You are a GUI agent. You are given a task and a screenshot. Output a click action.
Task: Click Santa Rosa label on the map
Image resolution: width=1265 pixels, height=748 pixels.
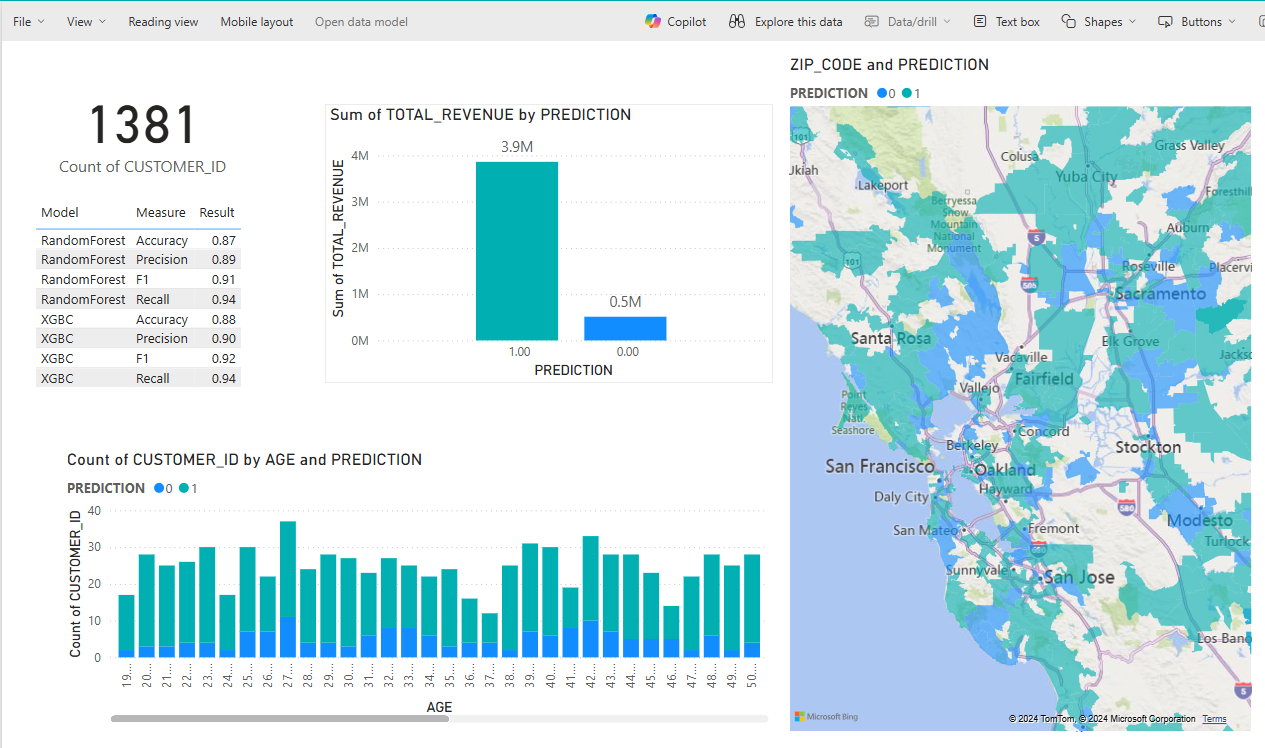point(890,338)
